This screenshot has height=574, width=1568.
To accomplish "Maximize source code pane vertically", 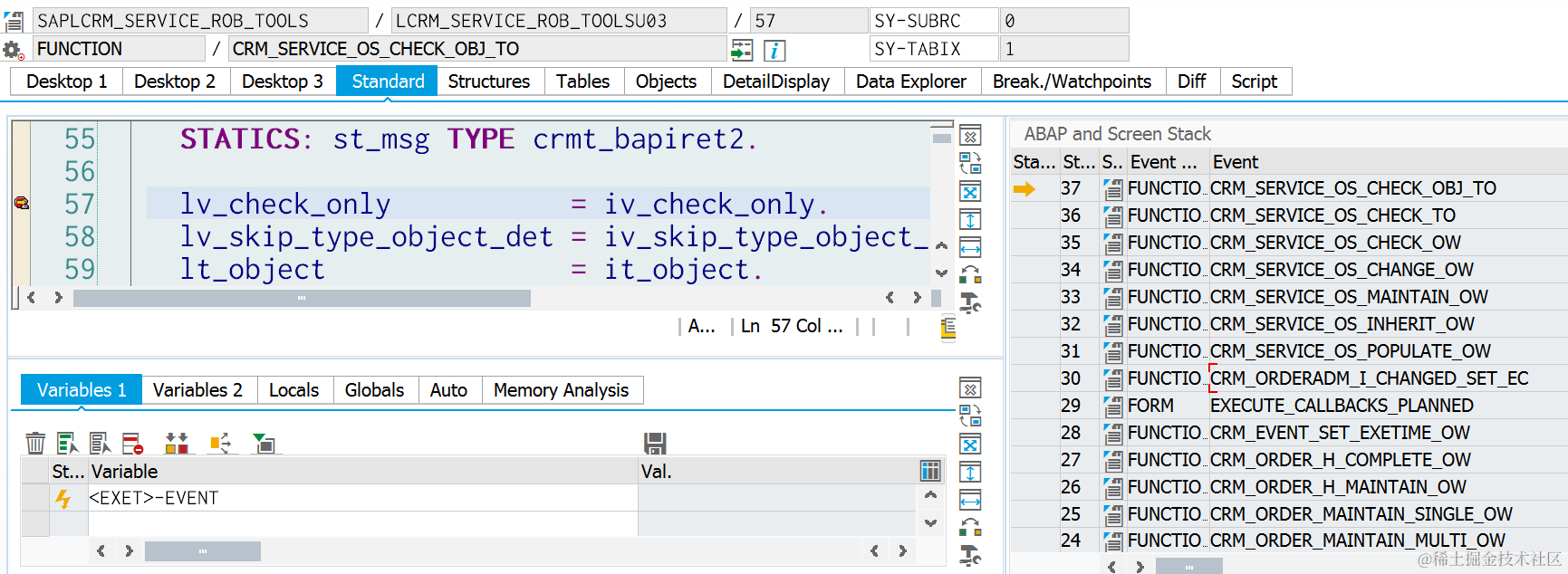I will click(x=970, y=219).
